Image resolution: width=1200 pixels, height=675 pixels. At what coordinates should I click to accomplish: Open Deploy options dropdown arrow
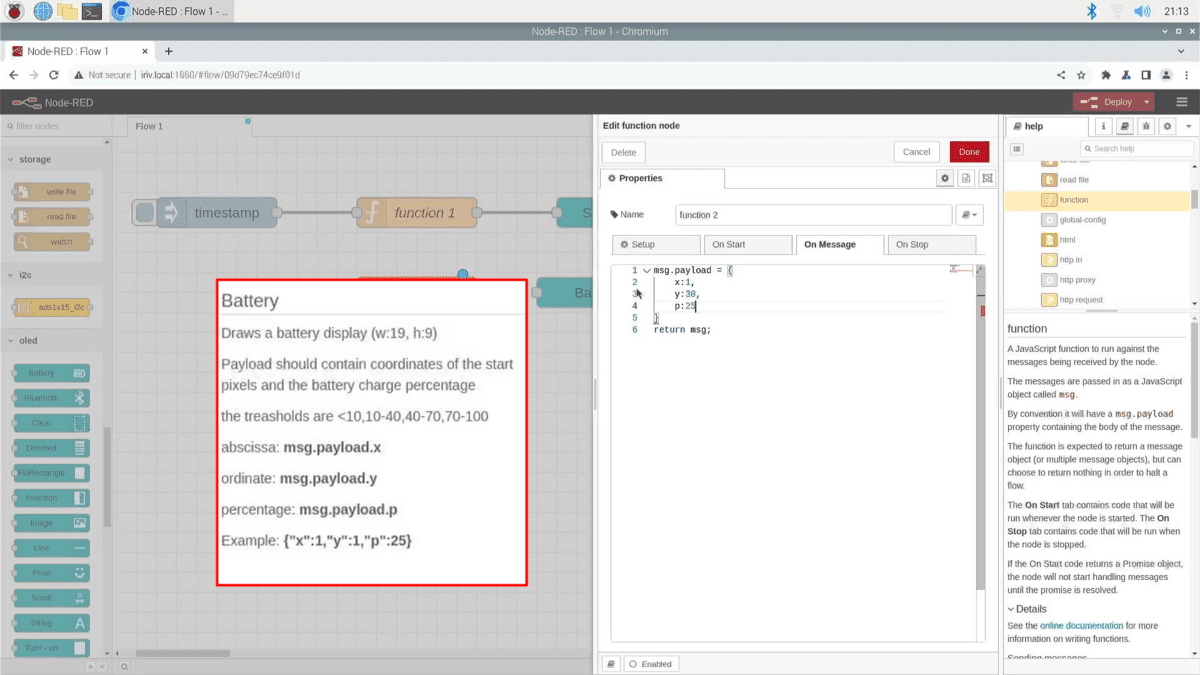tap(1147, 102)
